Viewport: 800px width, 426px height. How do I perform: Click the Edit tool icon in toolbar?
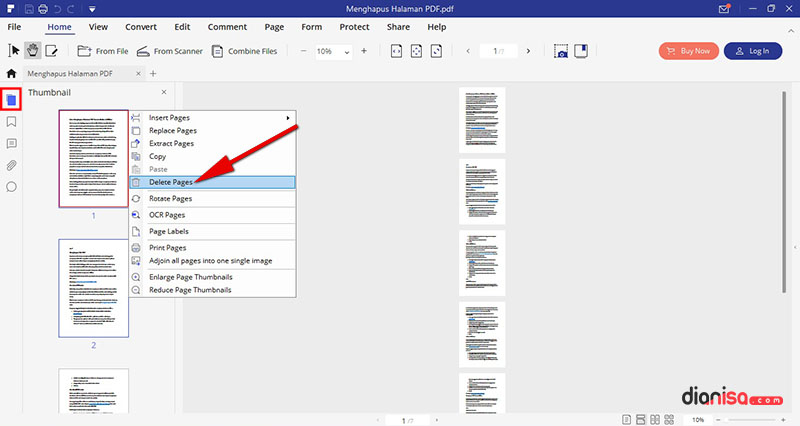coord(51,51)
